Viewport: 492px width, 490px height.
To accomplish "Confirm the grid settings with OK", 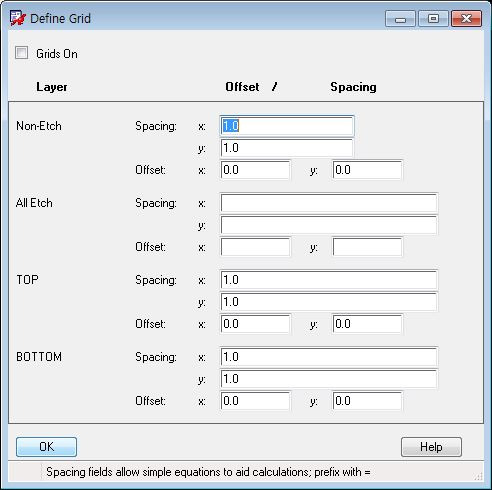I will [x=46, y=447].
